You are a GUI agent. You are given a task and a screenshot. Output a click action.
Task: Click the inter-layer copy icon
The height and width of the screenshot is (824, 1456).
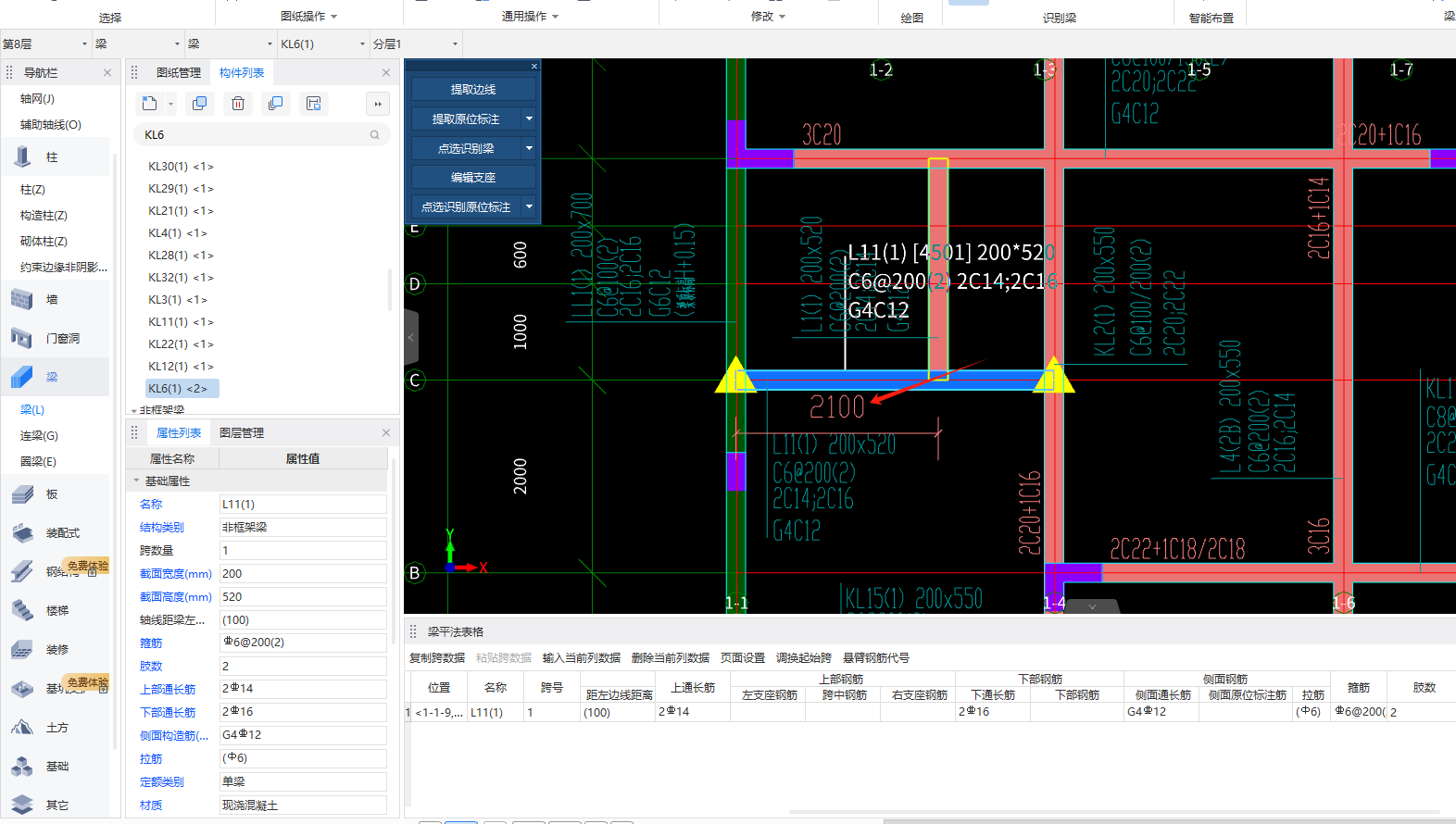click(275, 104)
